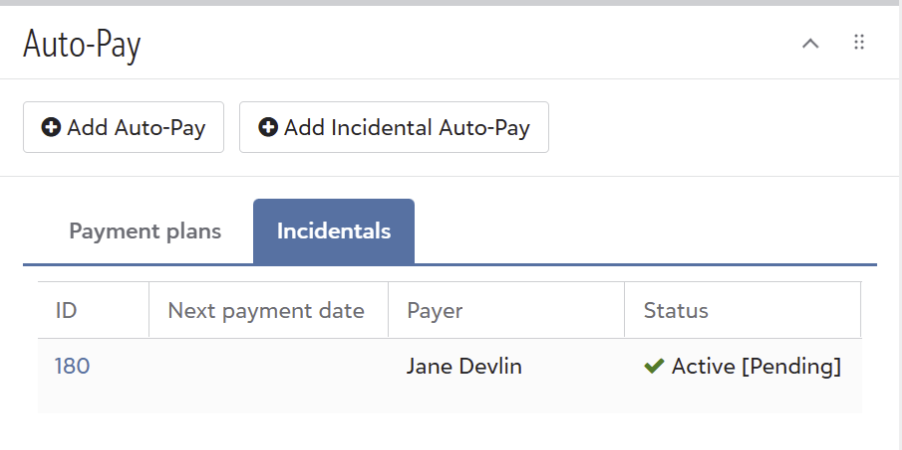902x450 pixels.
Task: Click the Active [Pending] status text
Action: click(756, 367)
